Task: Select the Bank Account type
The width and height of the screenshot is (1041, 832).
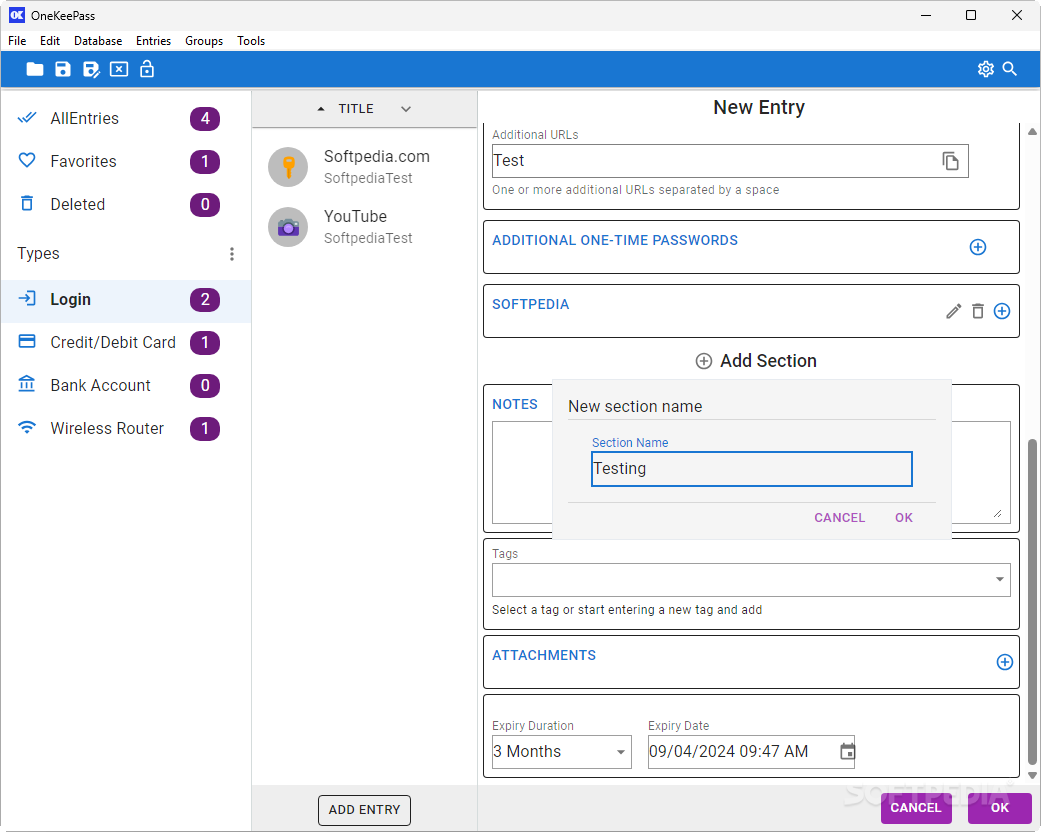Action: 125,385
